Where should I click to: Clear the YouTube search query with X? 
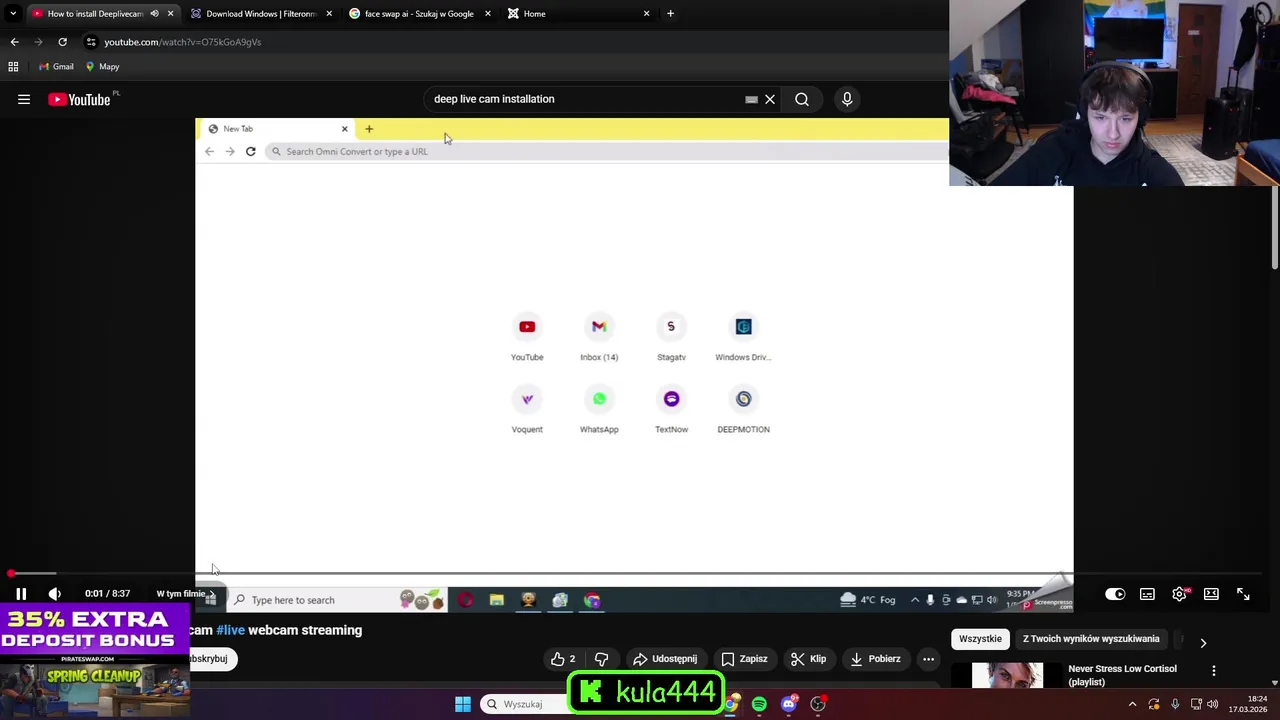click(770, 99)
